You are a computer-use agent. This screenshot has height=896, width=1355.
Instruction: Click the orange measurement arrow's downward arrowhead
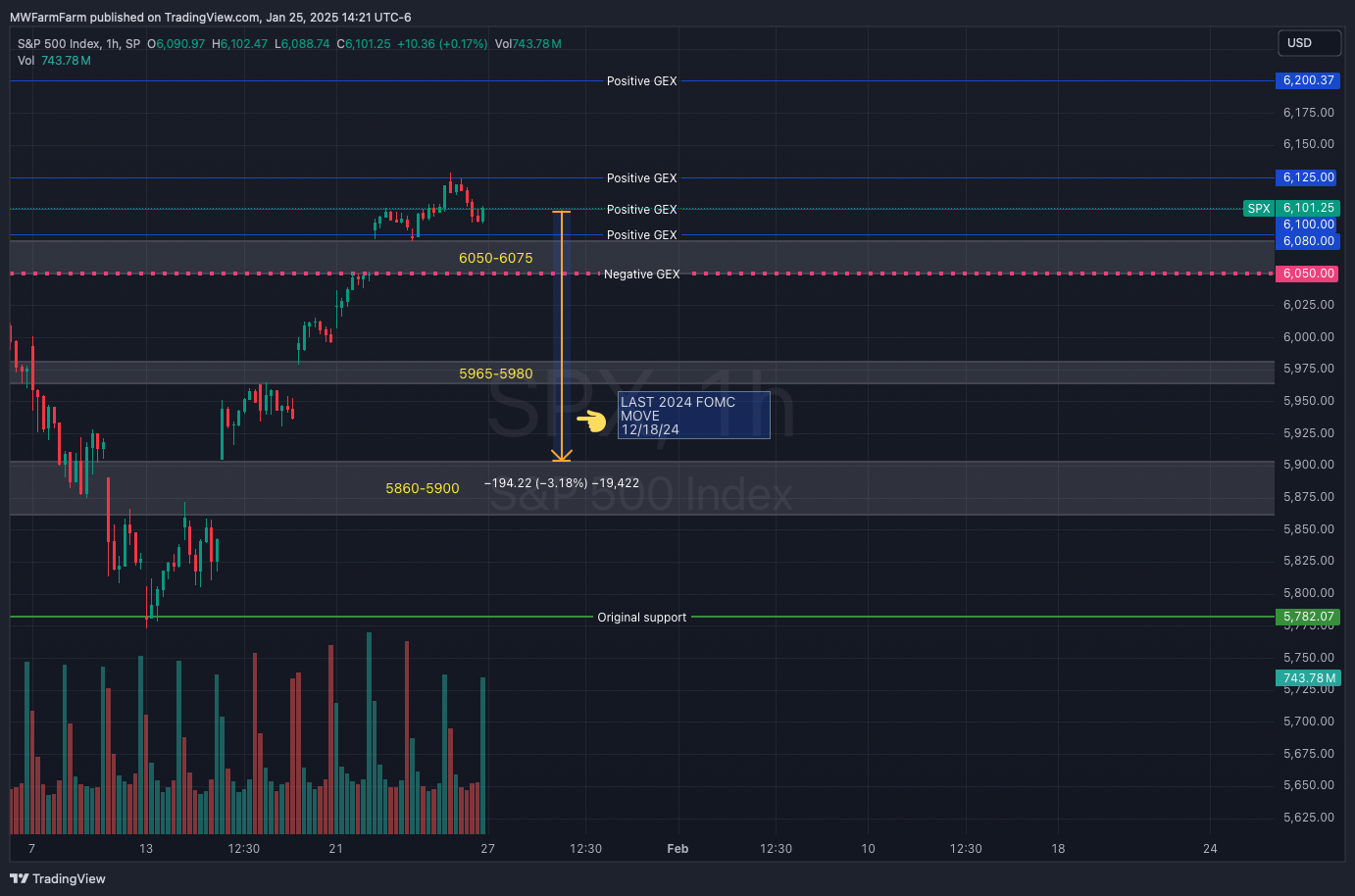[562, 456]
